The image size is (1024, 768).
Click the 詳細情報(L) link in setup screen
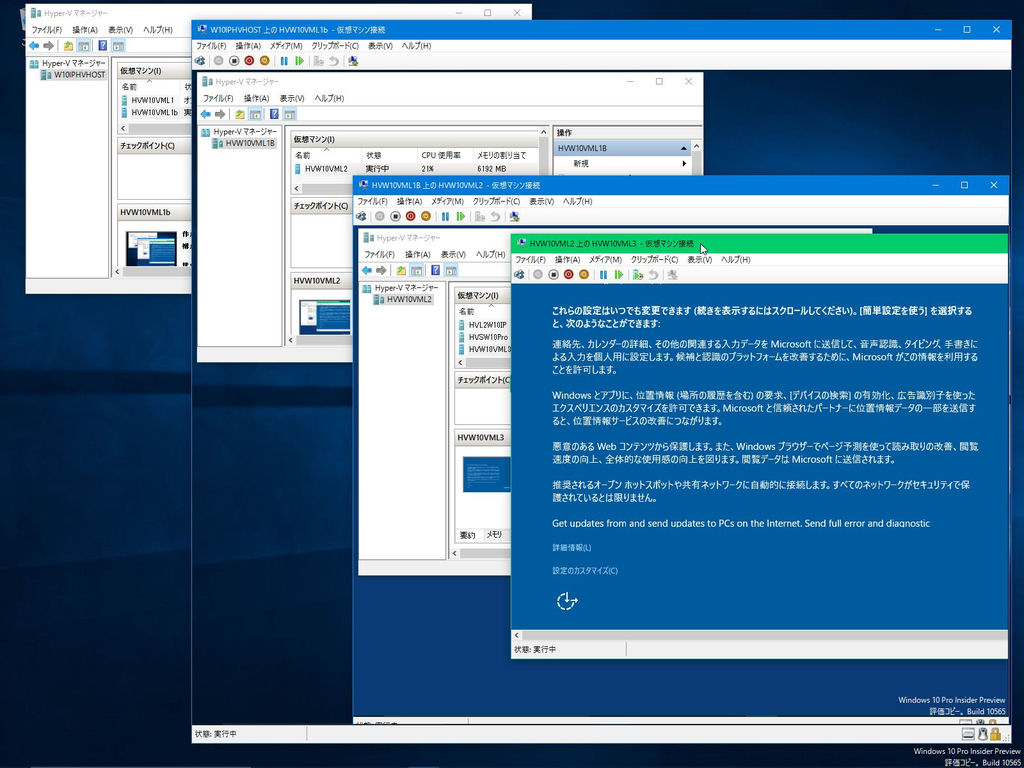(571, 547)
